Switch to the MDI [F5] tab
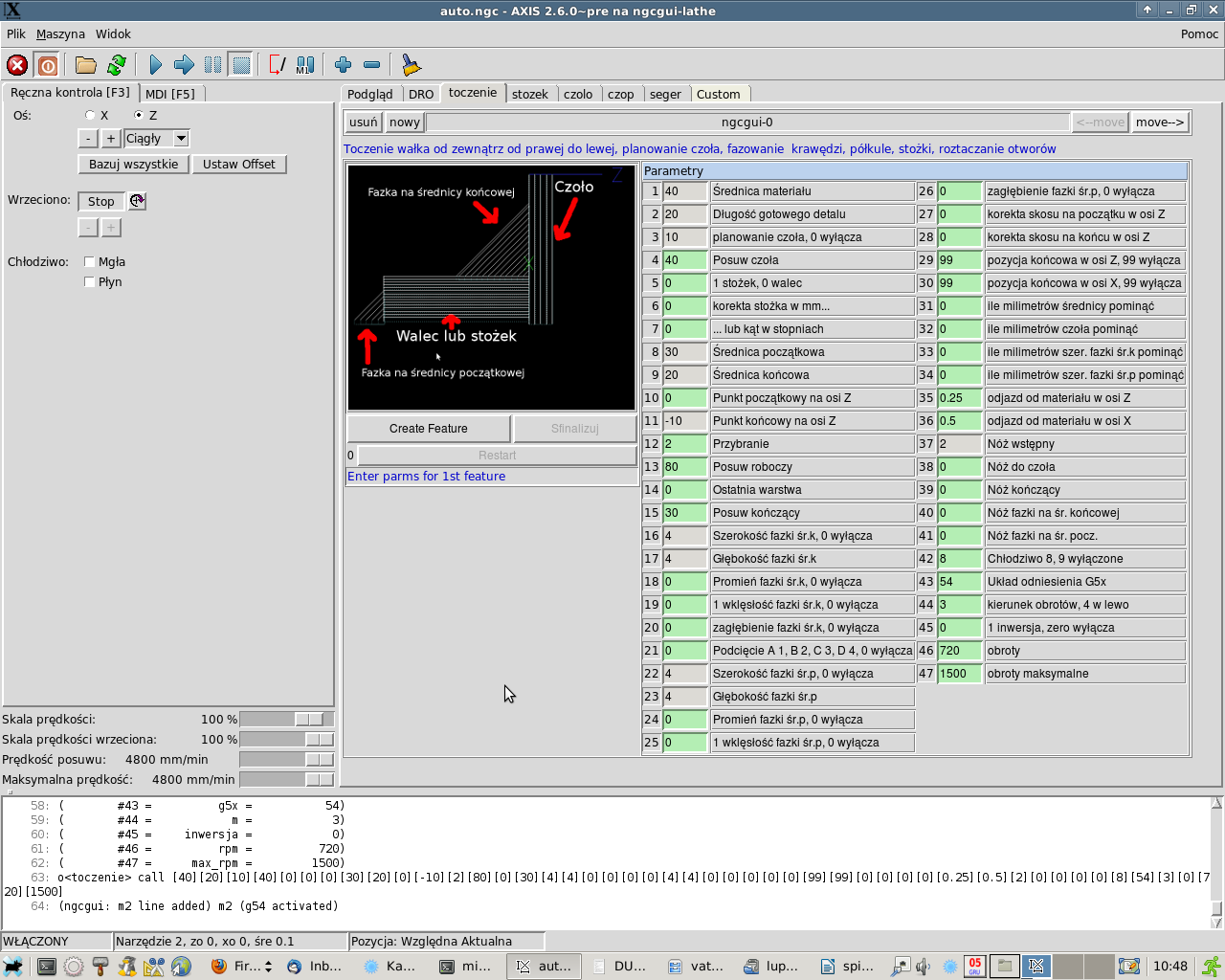 point(170,94)
